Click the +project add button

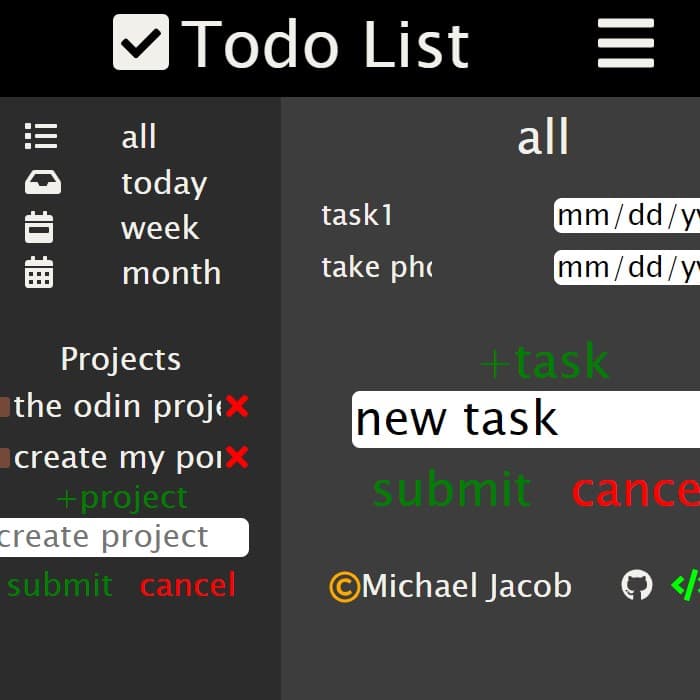122,498
